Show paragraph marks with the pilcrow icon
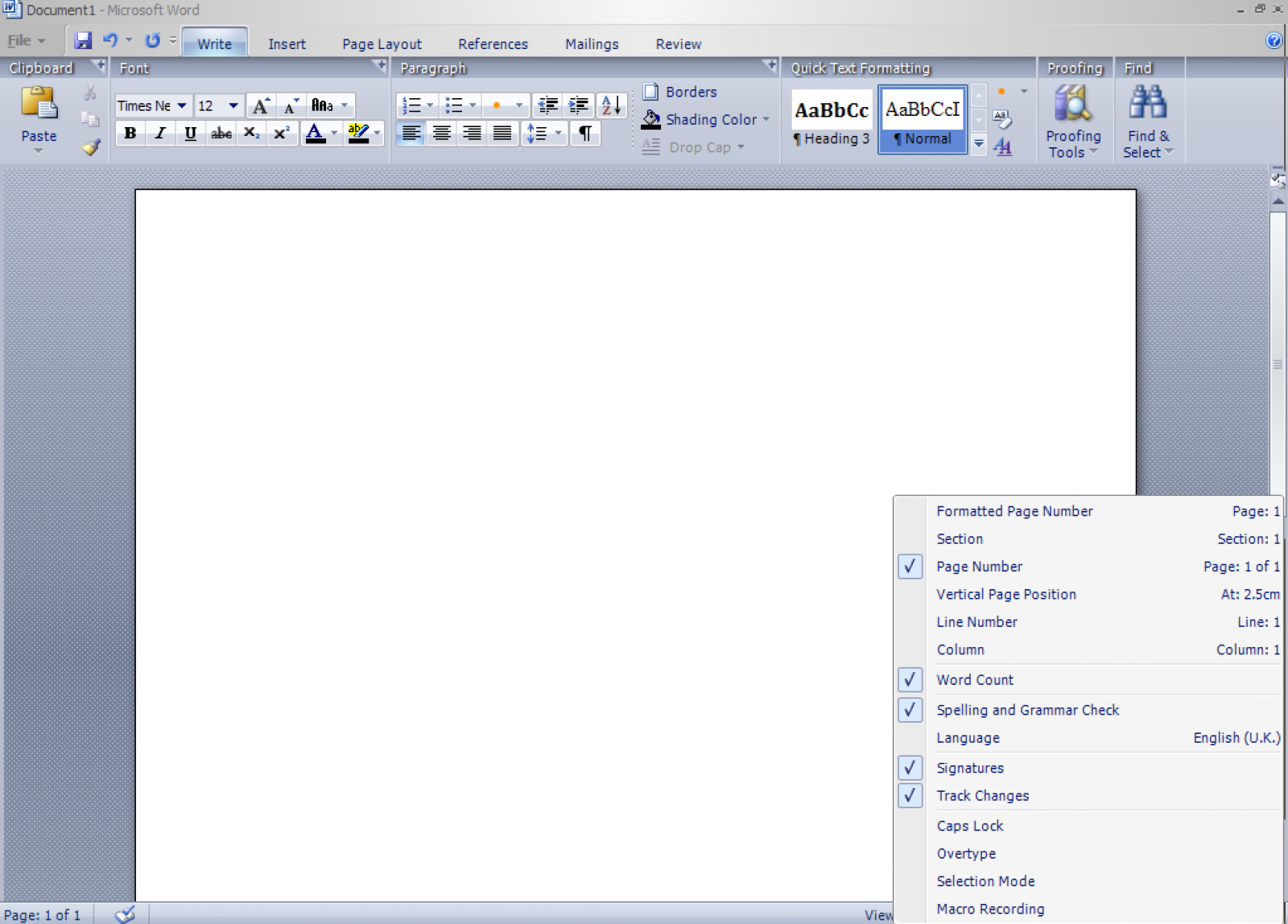This screenshot has width=1288, height=924. [585, 134]
